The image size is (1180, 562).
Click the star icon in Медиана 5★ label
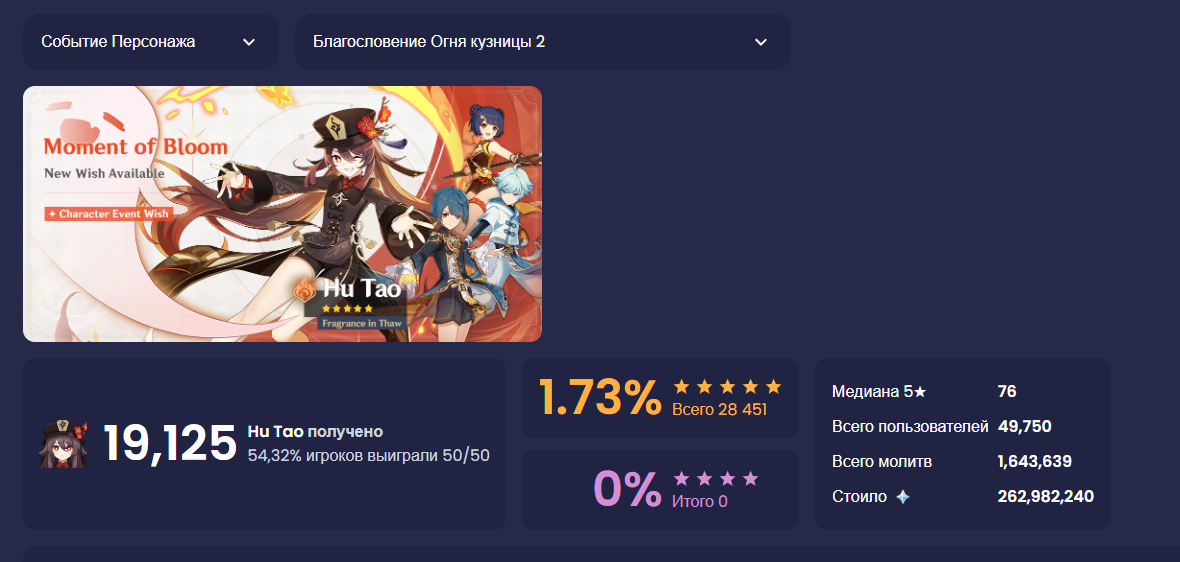pos(920,392)
